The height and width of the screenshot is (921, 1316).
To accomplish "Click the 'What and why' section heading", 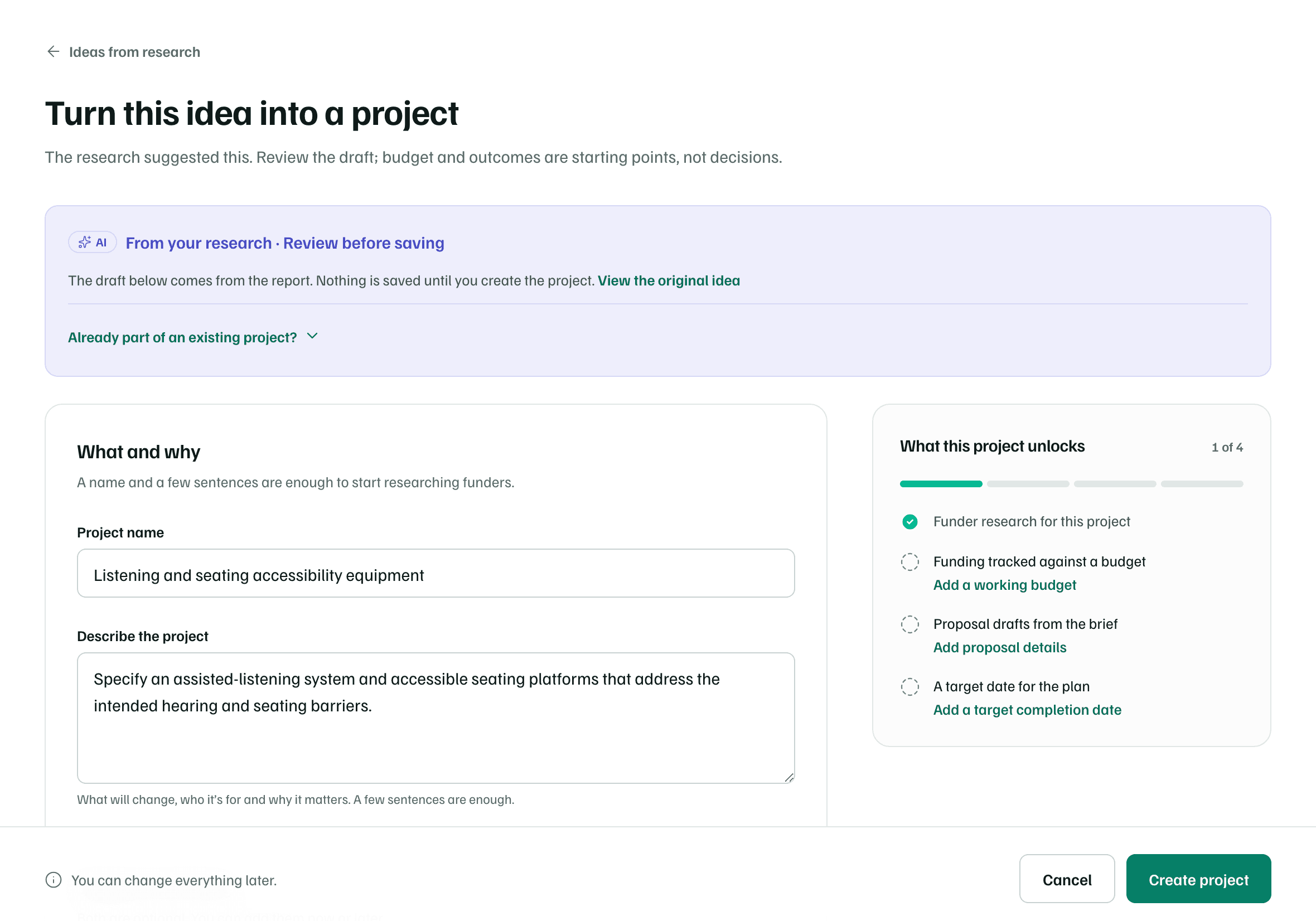I will [x=139, y=452].
